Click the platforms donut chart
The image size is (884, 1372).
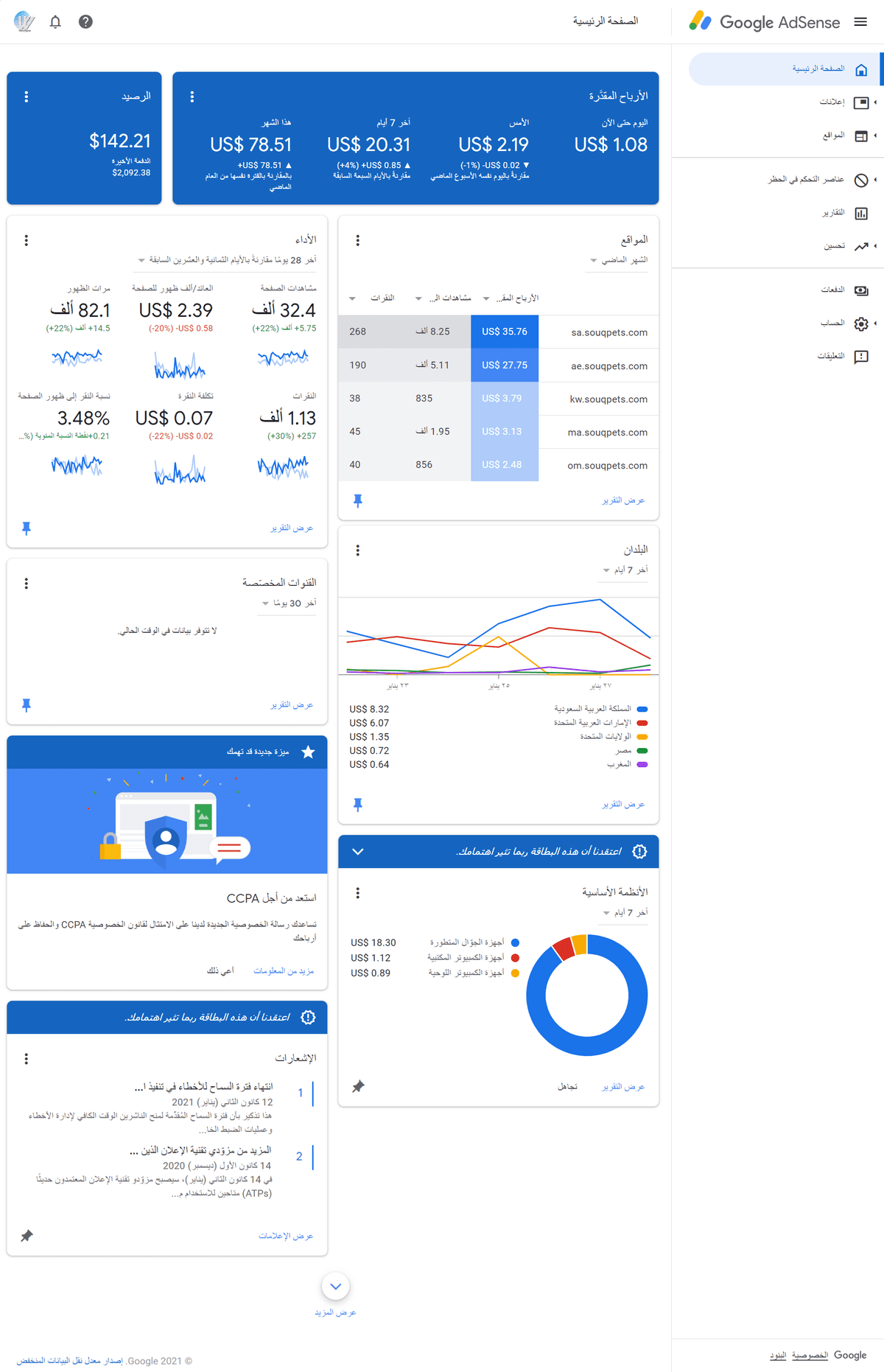coord(587,995)
